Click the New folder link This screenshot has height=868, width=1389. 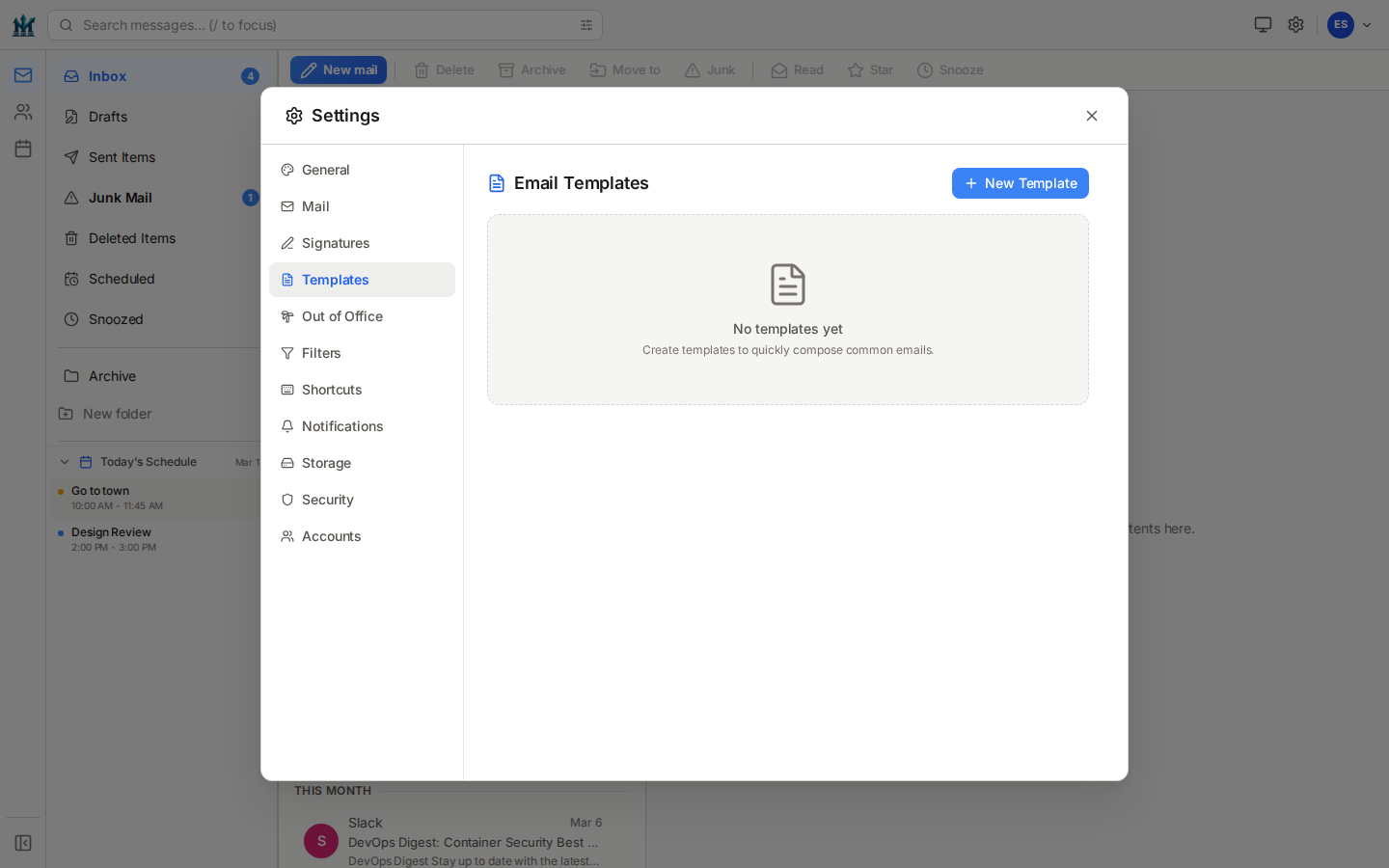[115, 414]
